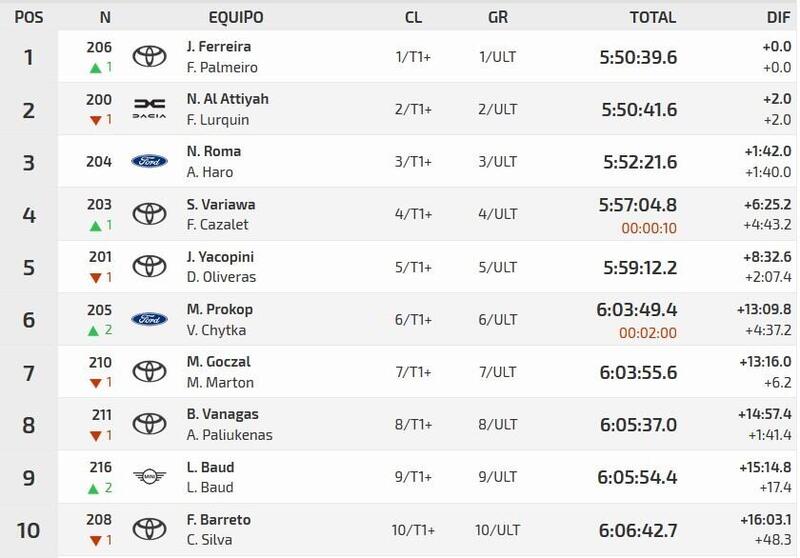
Task: Click the red down arrow under number 200
Action: click(95, 120)
